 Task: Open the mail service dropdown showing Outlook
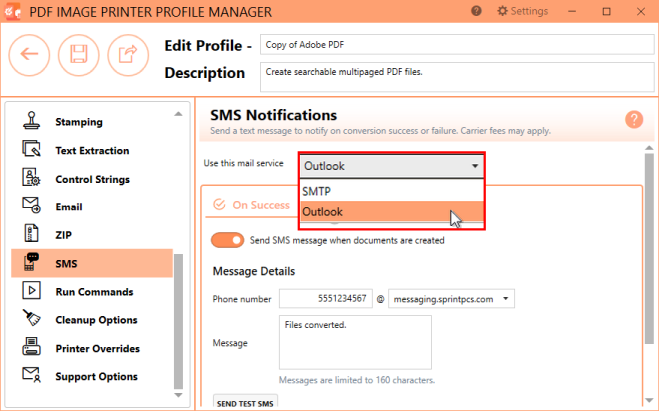pos(392,166)
